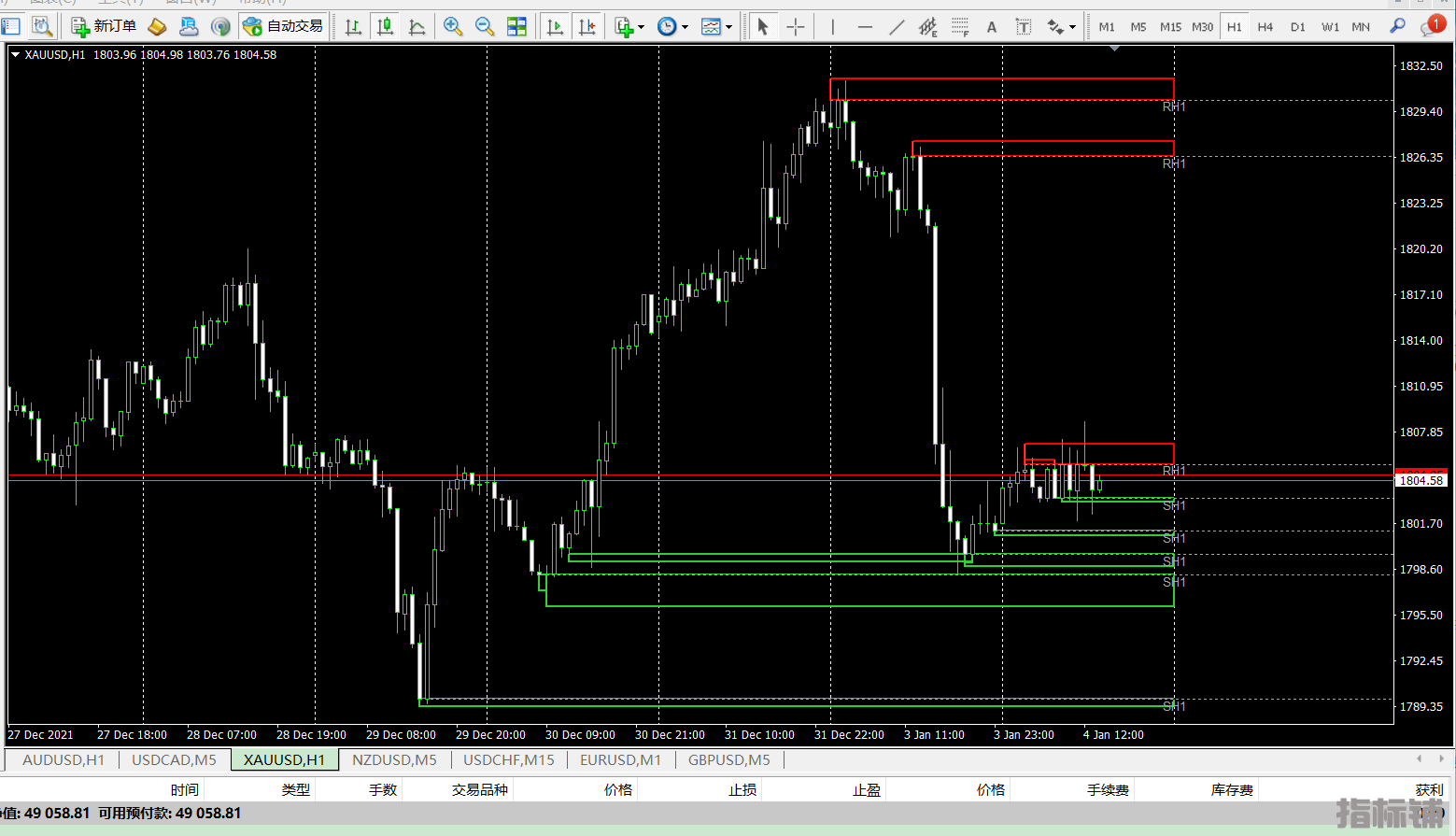Image resolution: width=1456 pixels, height=836 pixels.
Task: Click the 1832.50 price scale value
Action: [x=1421, y=66]
